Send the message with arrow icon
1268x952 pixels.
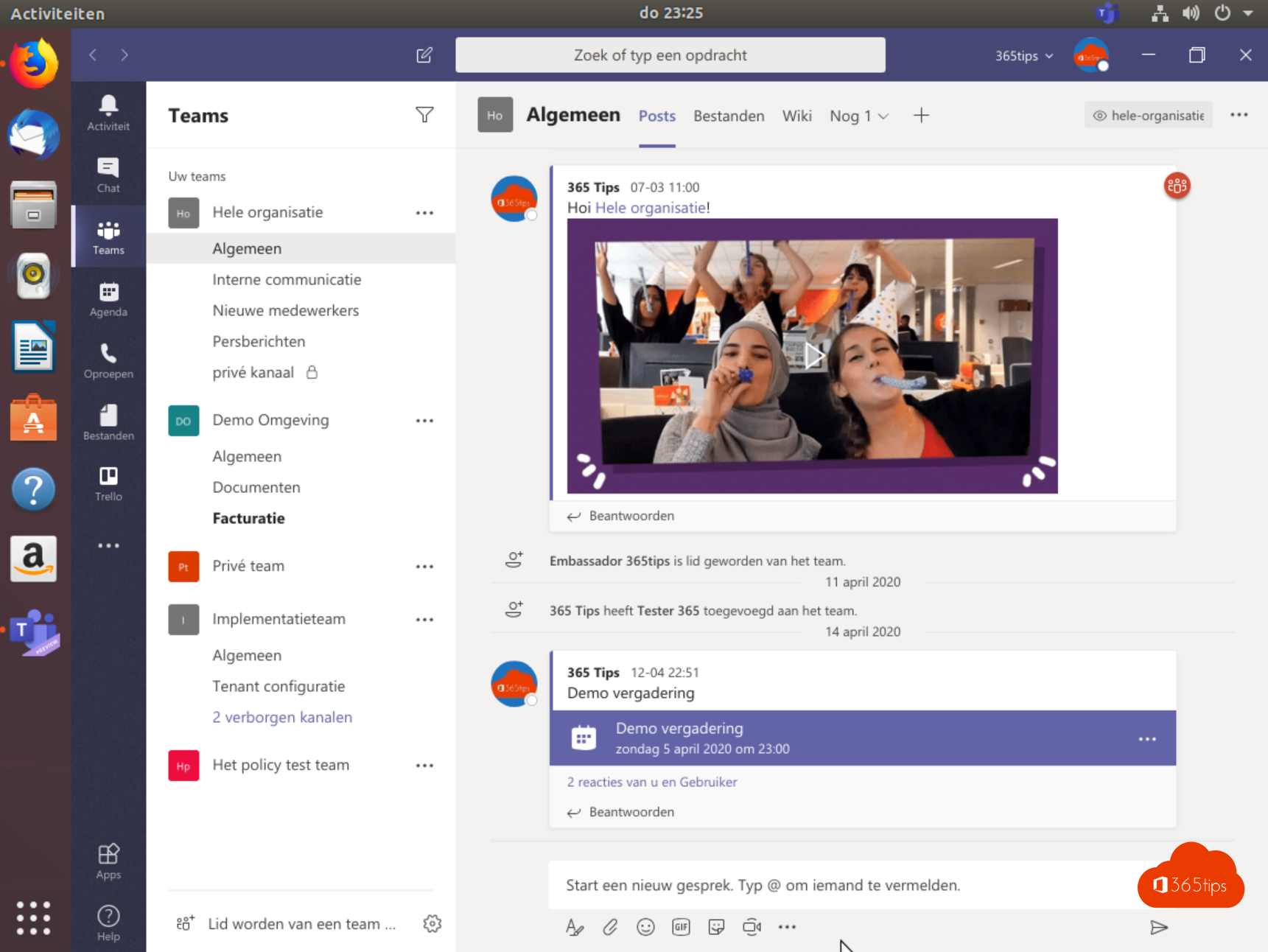(x=1159, y=927)
